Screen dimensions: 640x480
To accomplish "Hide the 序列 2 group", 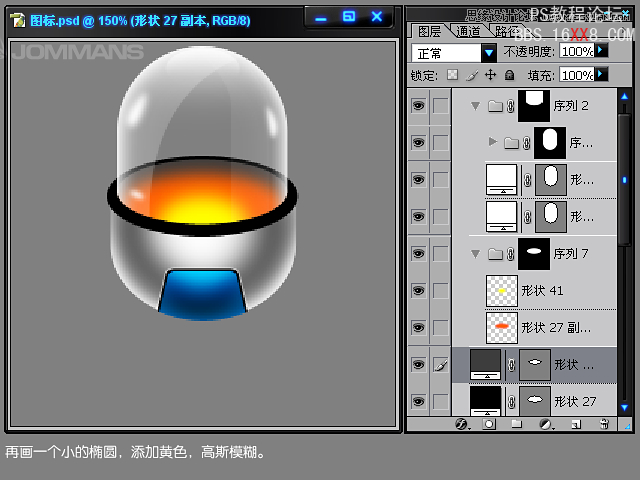I will point(418,107).
